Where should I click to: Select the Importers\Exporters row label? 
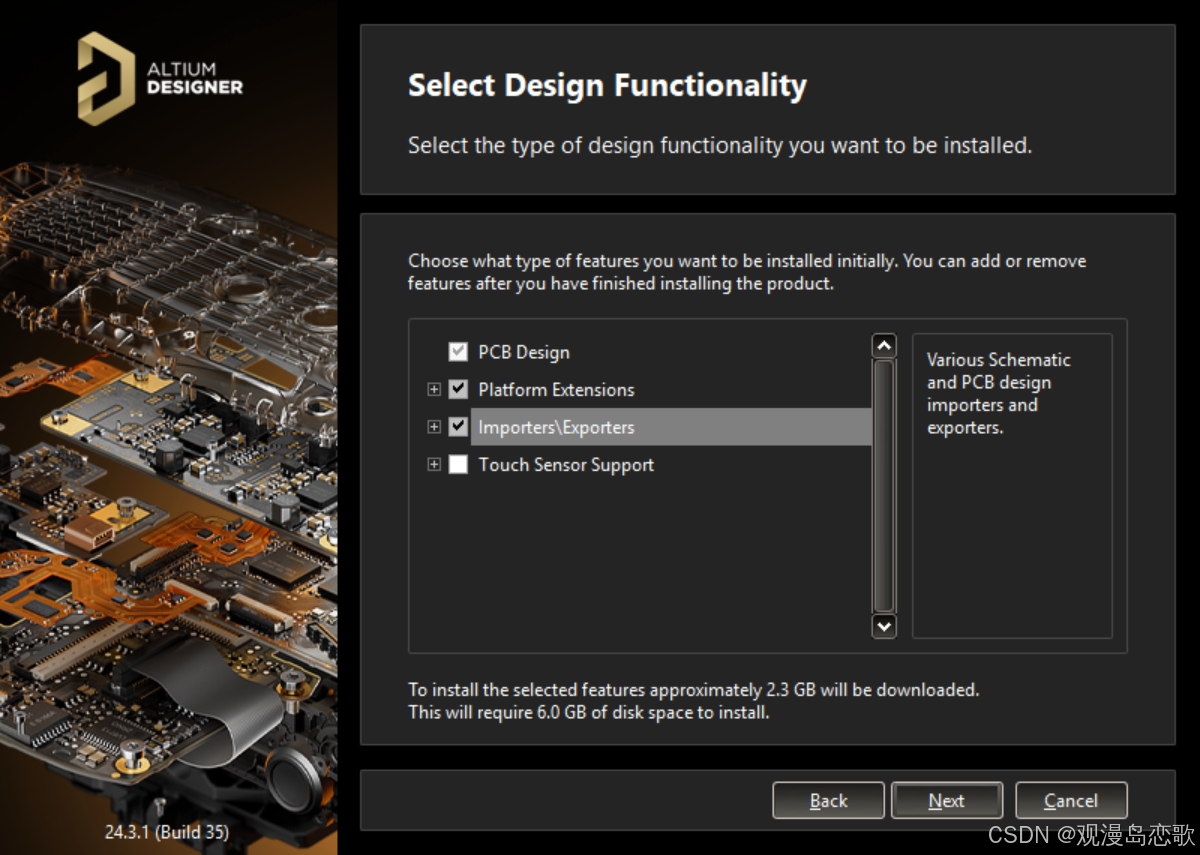click(x=556, y=427)
